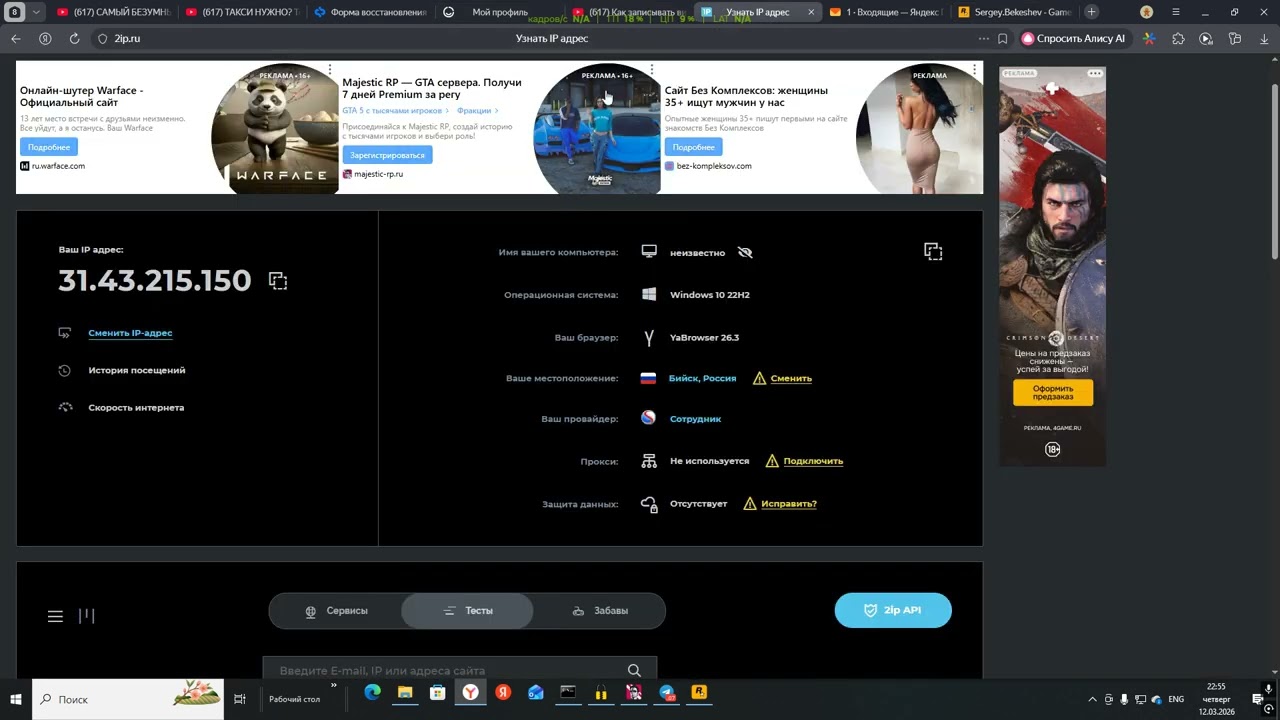The height and width of the screenshot is (720, 1280).
Task: Open the Сотрудник provider link
Action: point(695,419)
